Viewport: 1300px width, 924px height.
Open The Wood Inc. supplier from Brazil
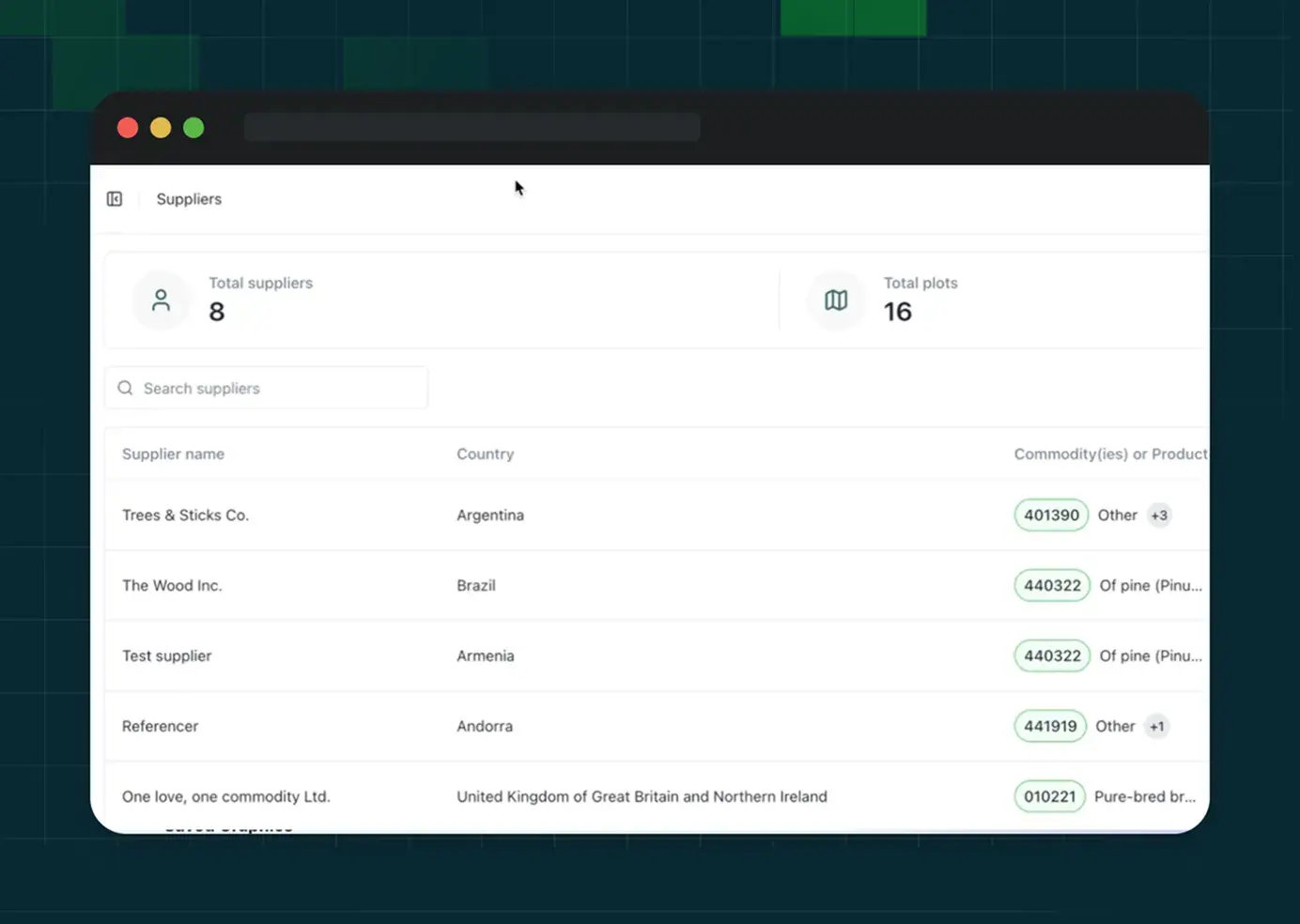(x=172, y=585)
